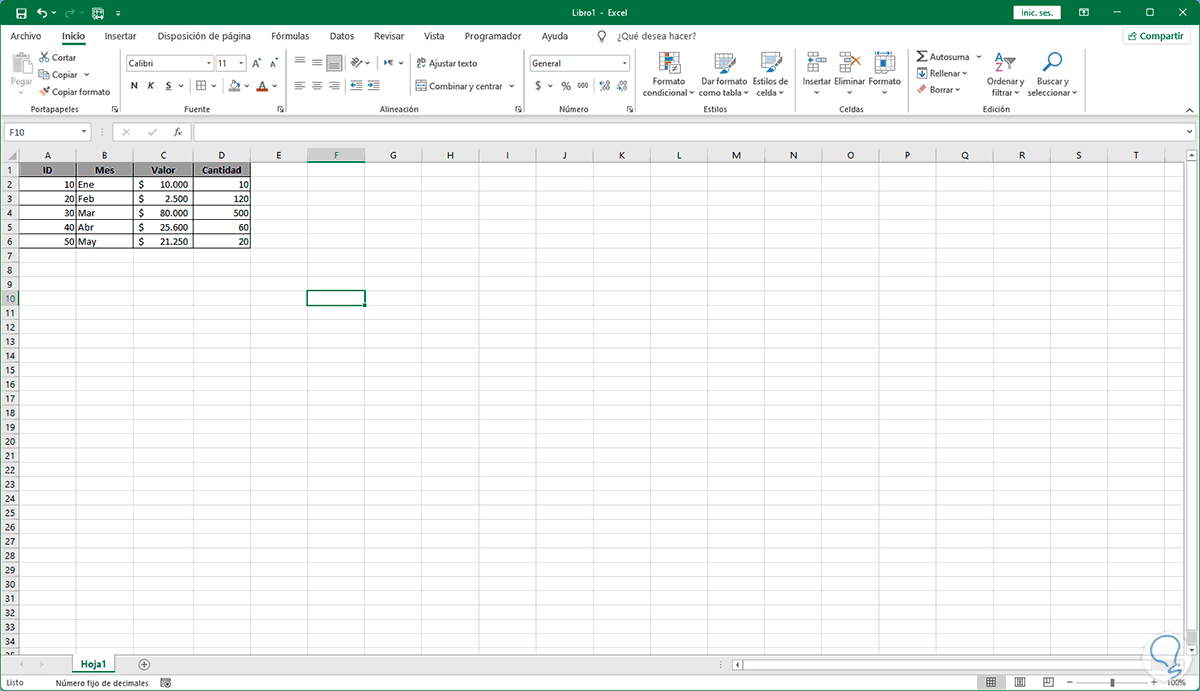Image resolution: width=1200 pixels, height=691 pixels.
Task: Open Name Box dropdown arrow
Action: [85, 132]
